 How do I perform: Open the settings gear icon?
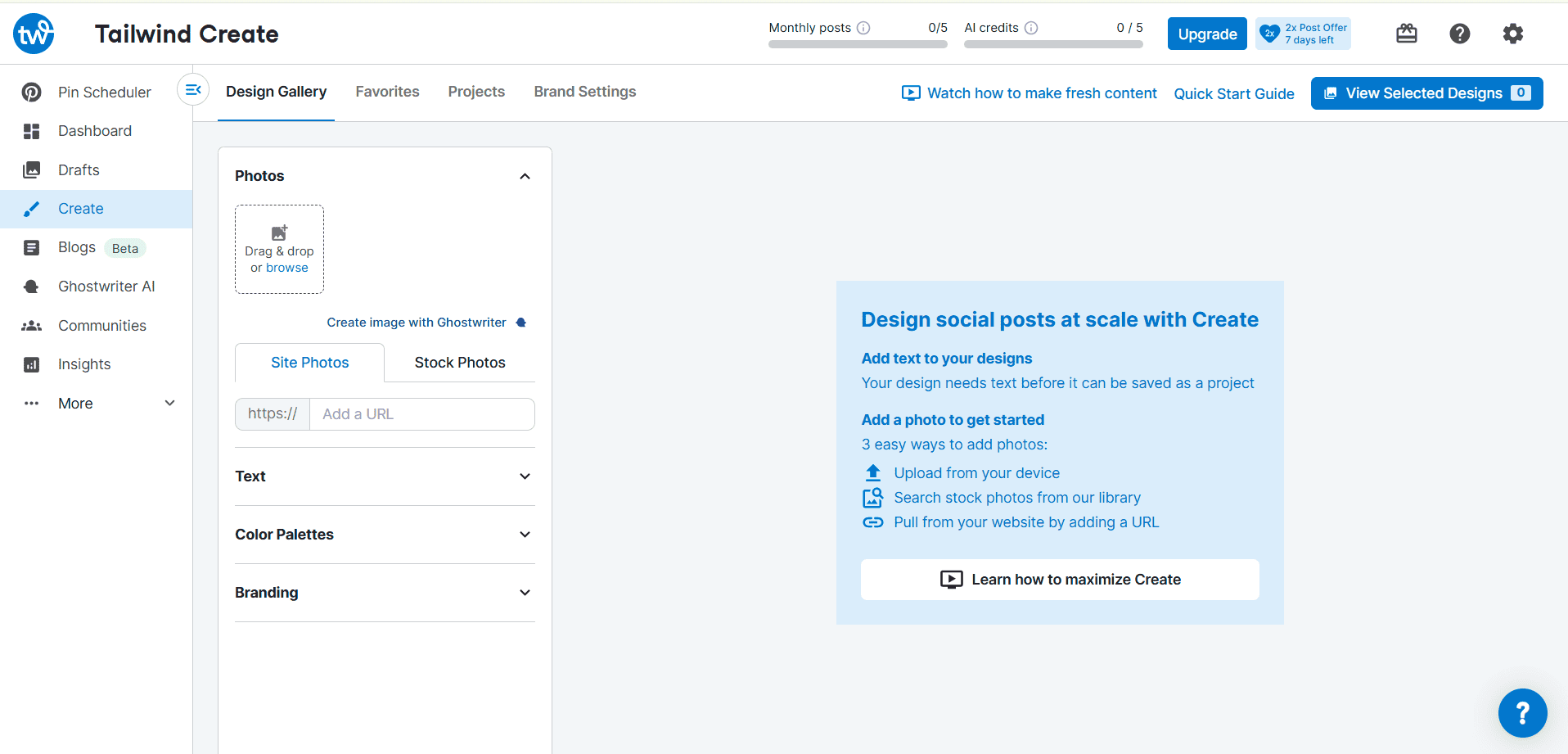1513,34
